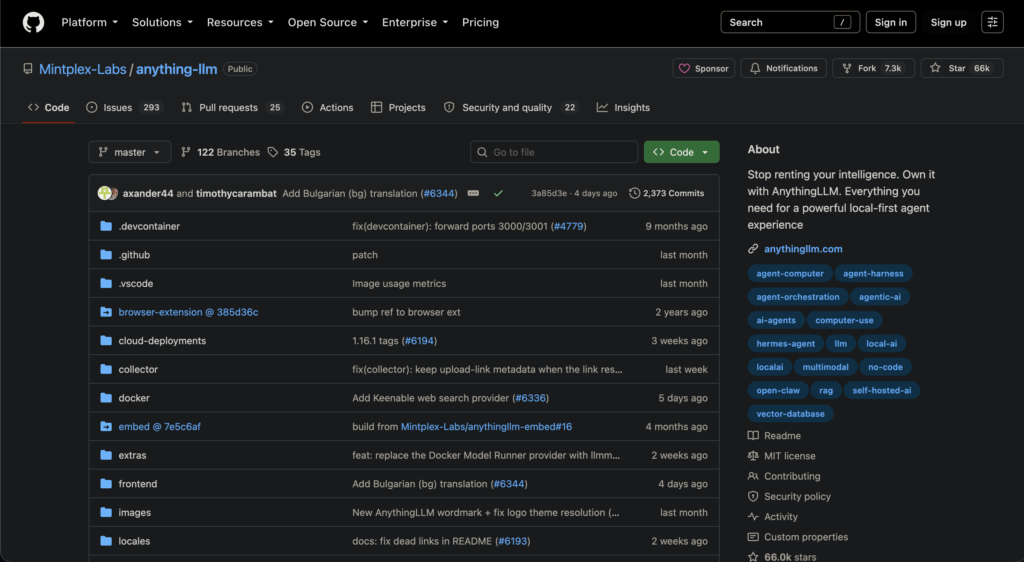Click the browser-extension submodule folder icon
The width and height of the screenshot is (1024, 562).
106,312
